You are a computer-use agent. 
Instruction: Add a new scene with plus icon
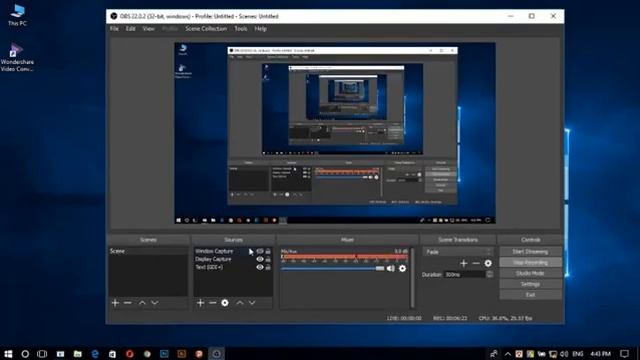point(115,303)
